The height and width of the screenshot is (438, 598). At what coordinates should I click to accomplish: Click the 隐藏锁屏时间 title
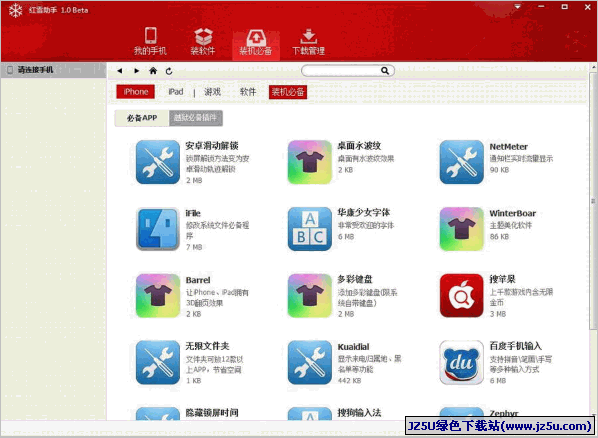pyautogui.click(x=212, y=413)
